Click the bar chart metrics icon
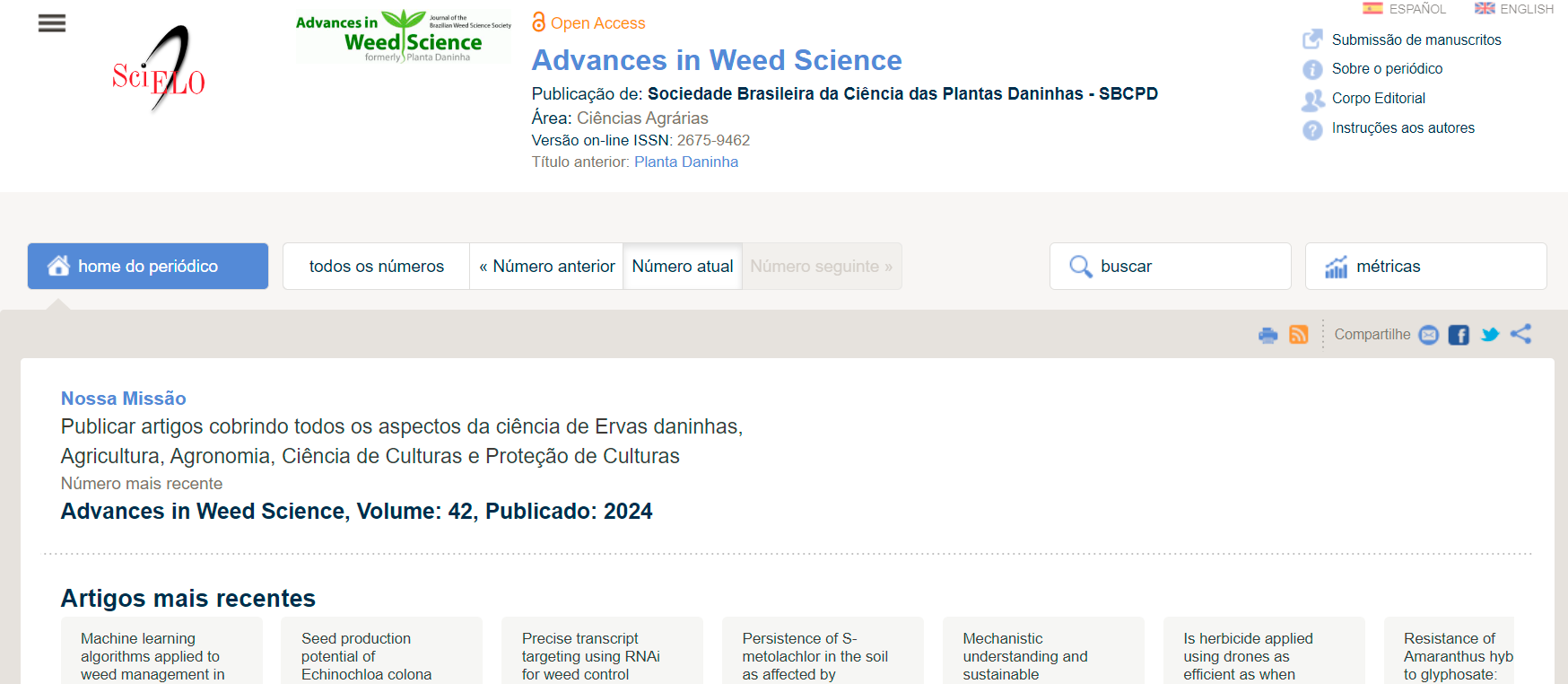The image size is (1568, 684). [1337, 267]
